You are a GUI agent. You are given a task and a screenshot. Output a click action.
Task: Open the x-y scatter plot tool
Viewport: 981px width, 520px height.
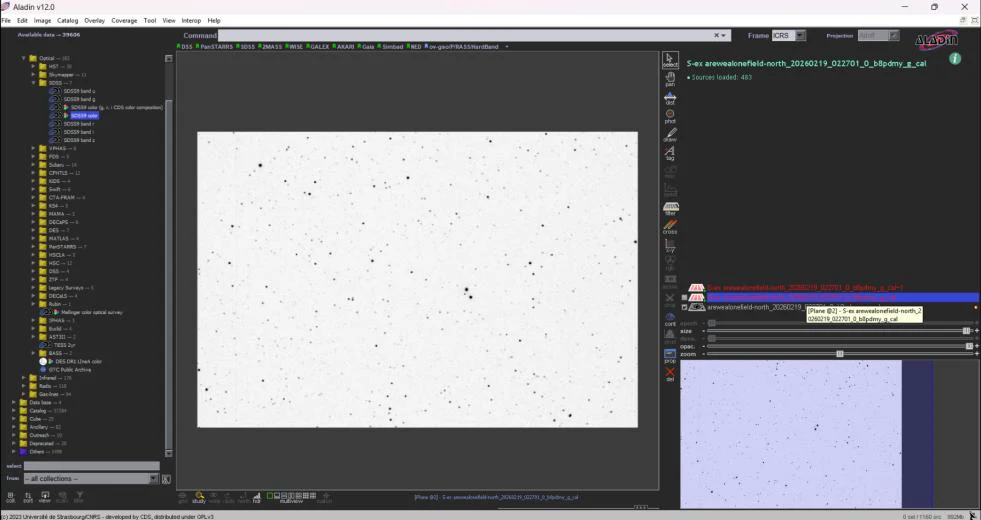click(x=670, y=245)
